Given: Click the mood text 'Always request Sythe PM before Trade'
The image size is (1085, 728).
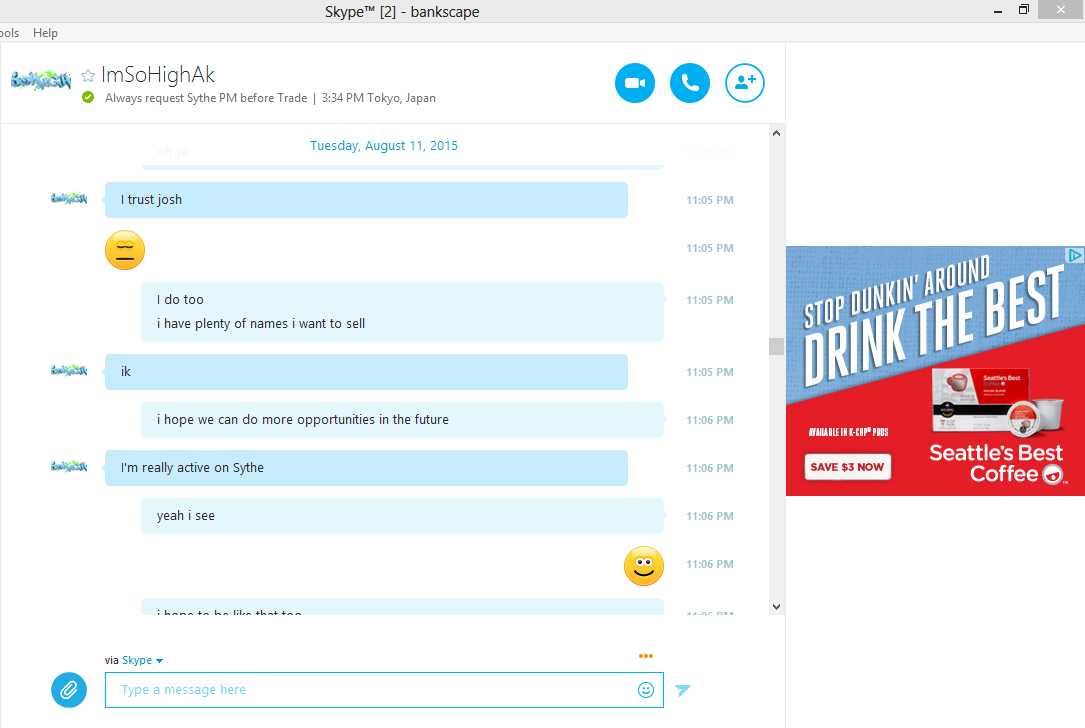Looking at the screenshot, I should 206,98.
